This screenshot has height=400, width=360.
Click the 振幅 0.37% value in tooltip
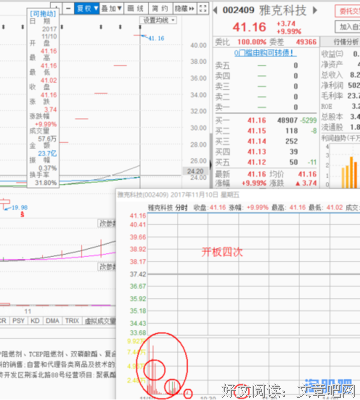click(x=48, y=168)
